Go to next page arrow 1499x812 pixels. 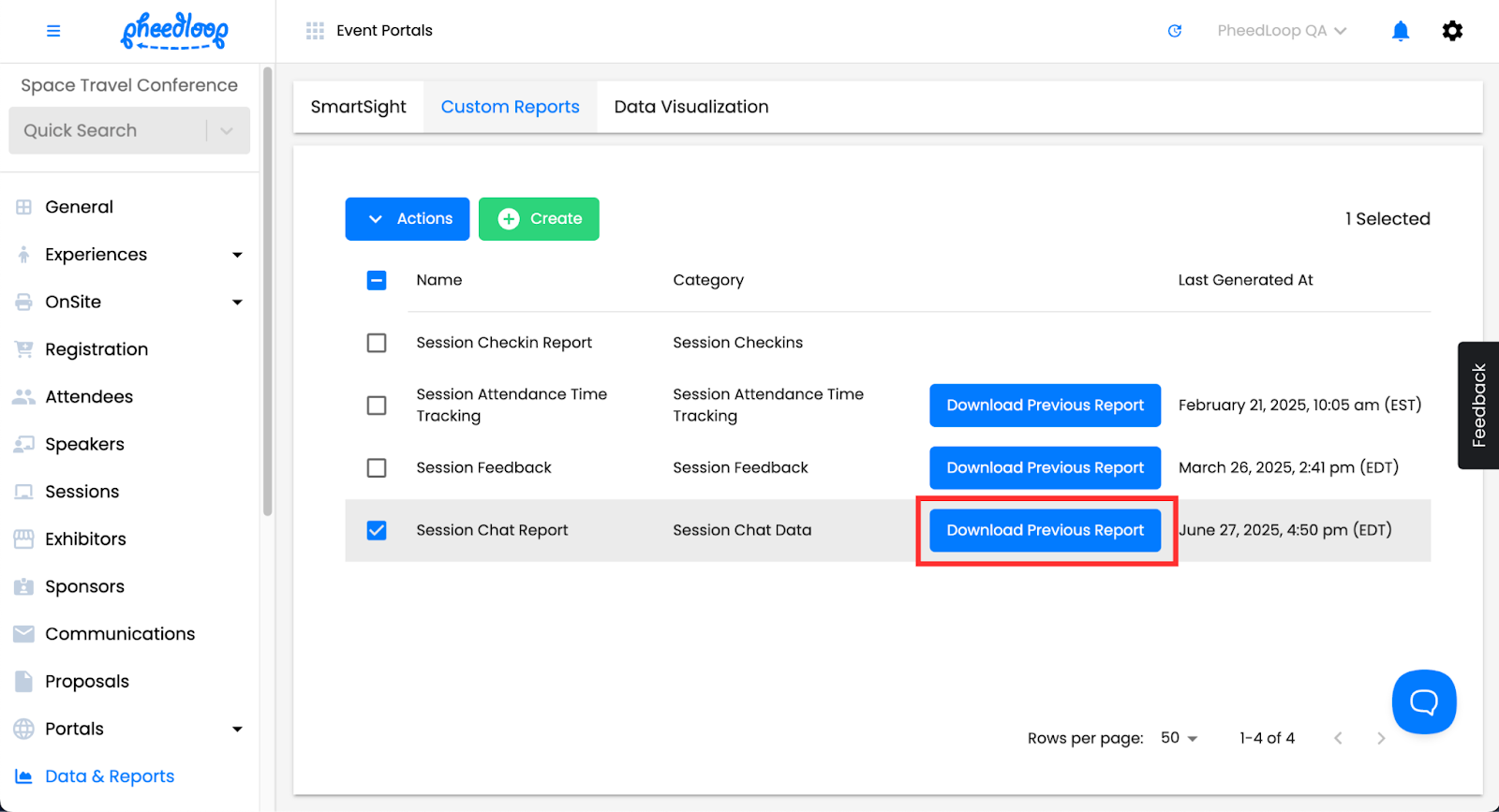click(x=1381, y=738)
